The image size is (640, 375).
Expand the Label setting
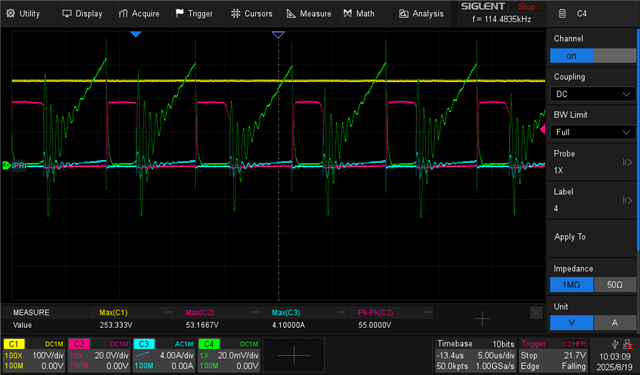[x=593, y=200]
